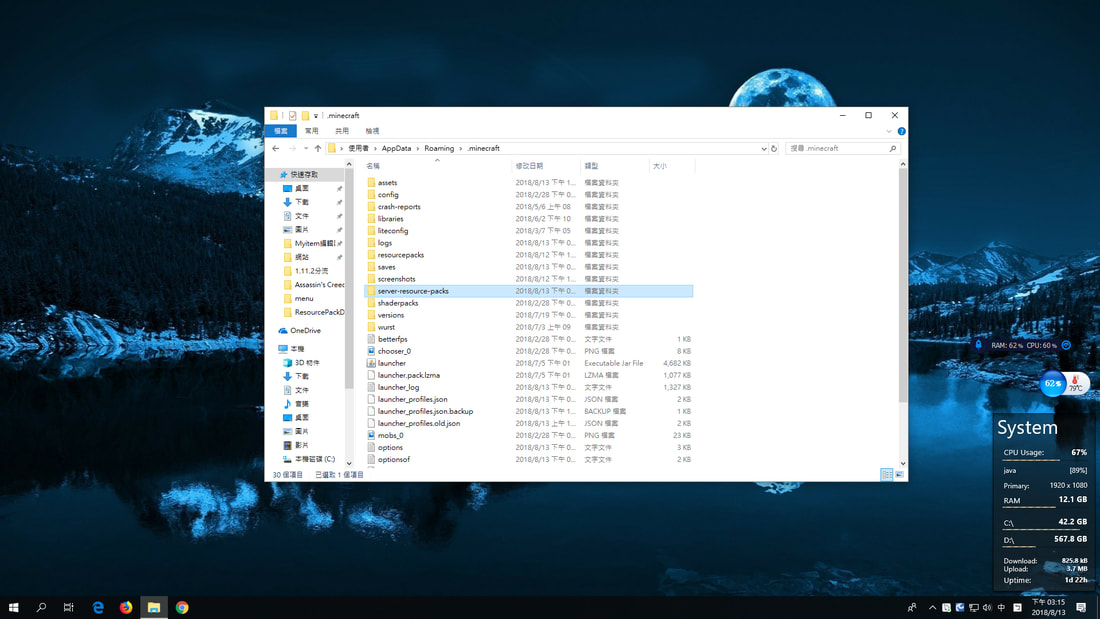Image resolution: width=1100 pixels, height=619 pixels.
Task: Switch to details view mode
Action: pos(887,475)
